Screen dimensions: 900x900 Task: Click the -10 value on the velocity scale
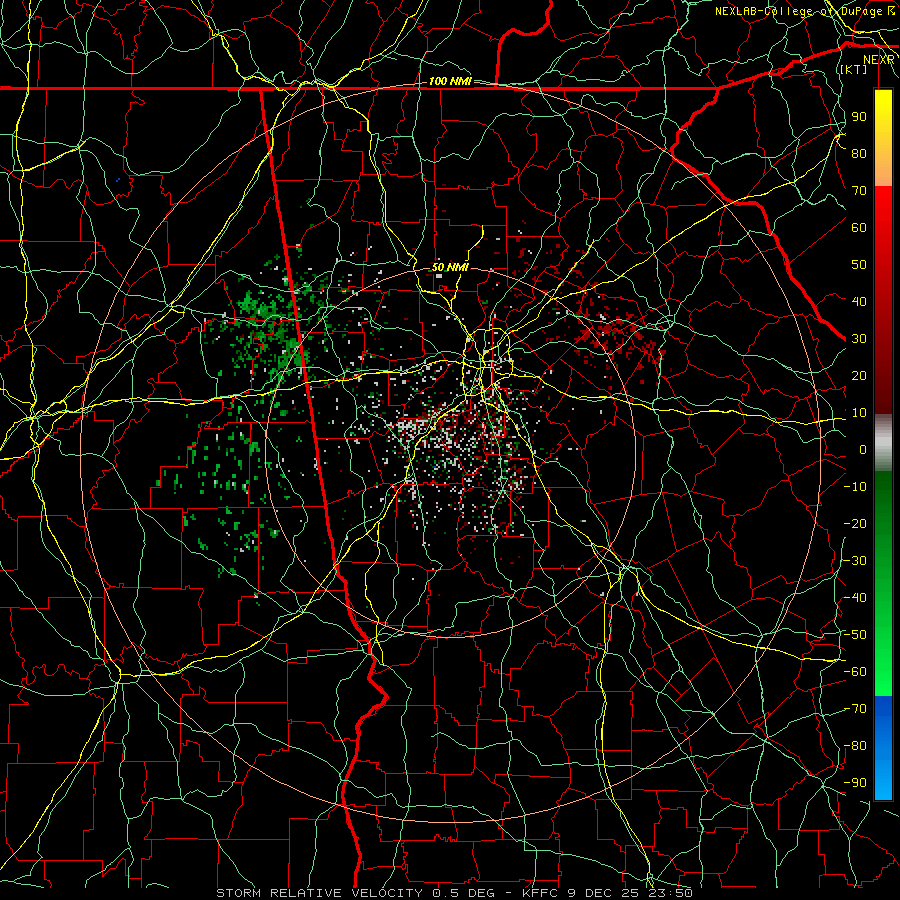coord(855,487)
